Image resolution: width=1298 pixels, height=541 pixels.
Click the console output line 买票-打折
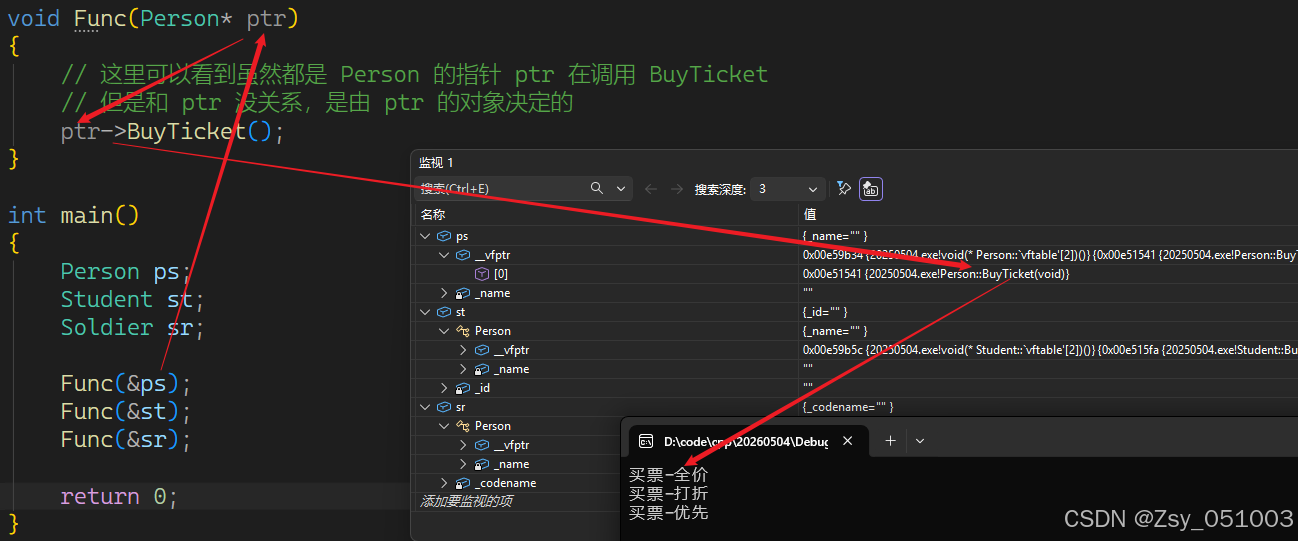pyautogui.click(x=668, y=494)
